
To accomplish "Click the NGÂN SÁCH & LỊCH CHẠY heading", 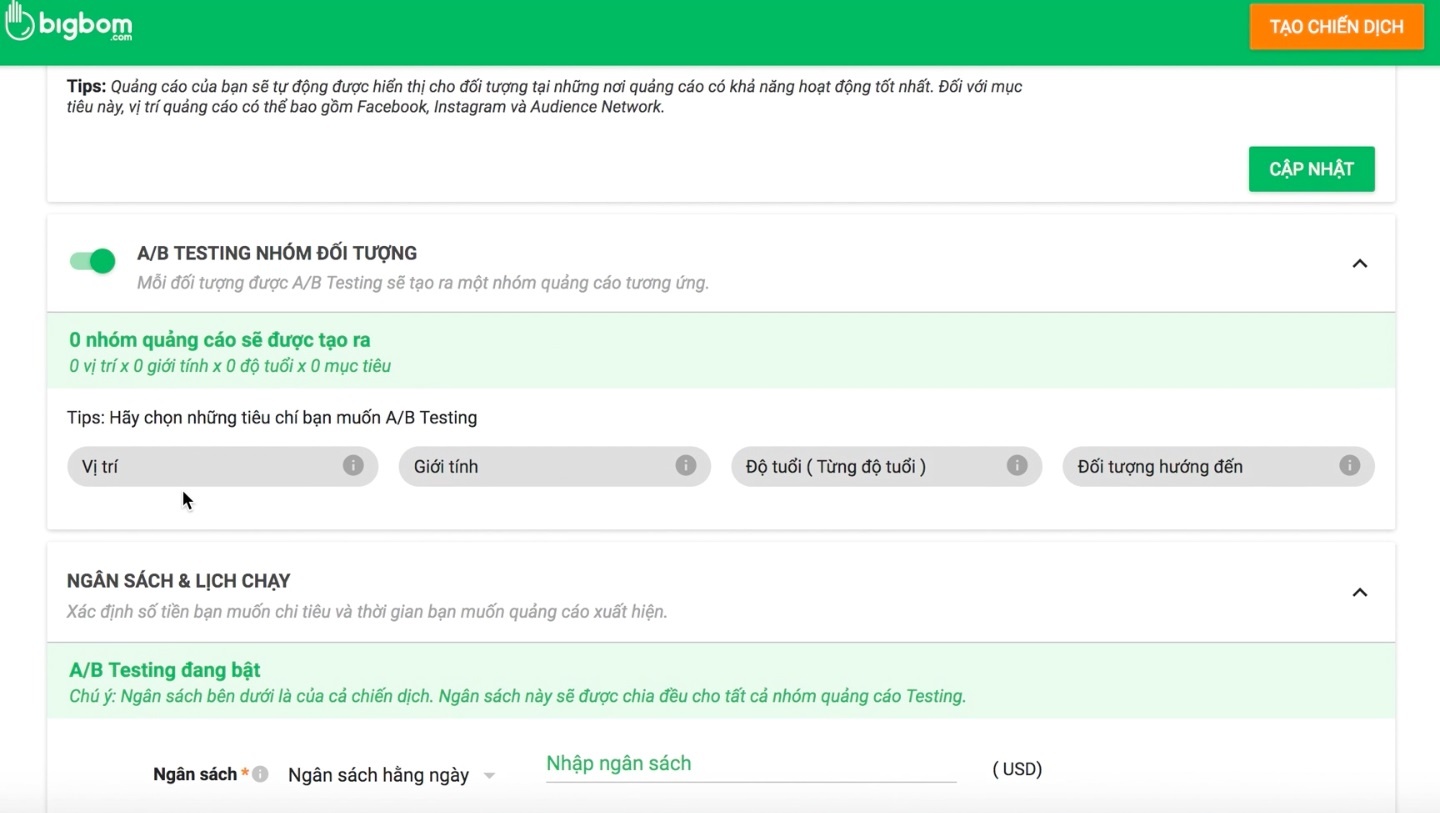I will coord(179,581).
